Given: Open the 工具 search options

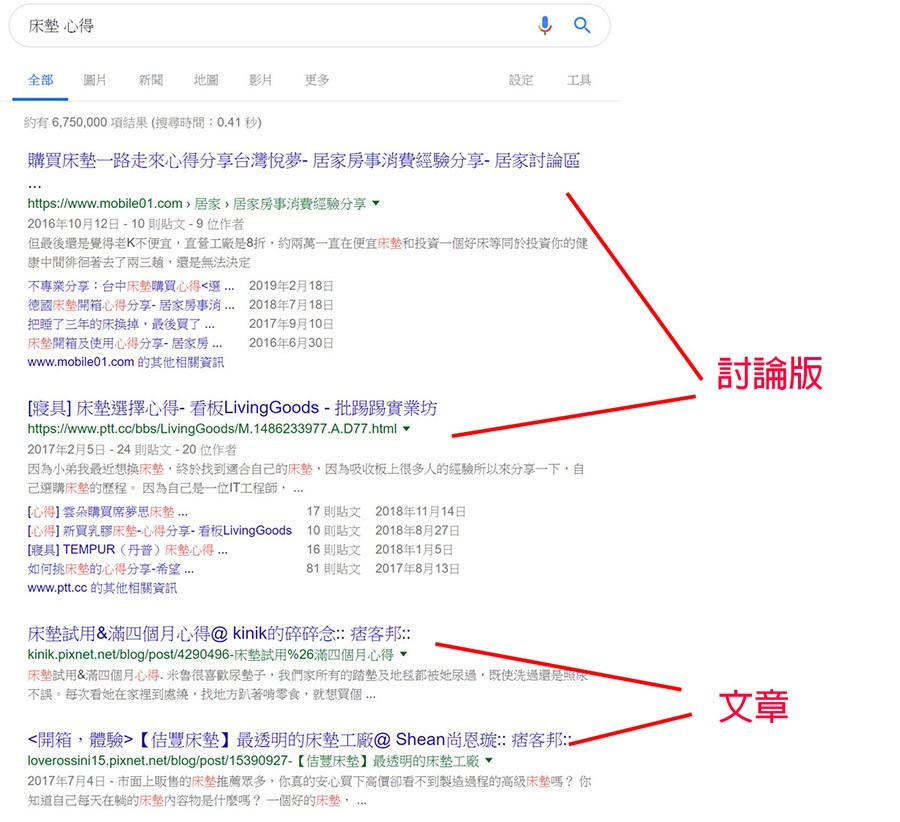Looking at the screenshot, I should click(x=579, y=80).
